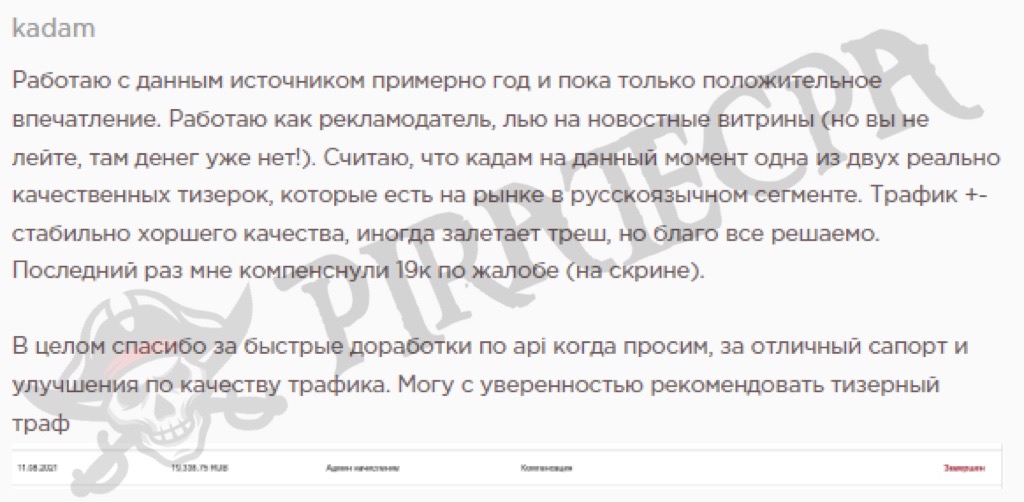Click the "kadam" review title
This screenshot has width=1024, height=502.
click(54, 29)
